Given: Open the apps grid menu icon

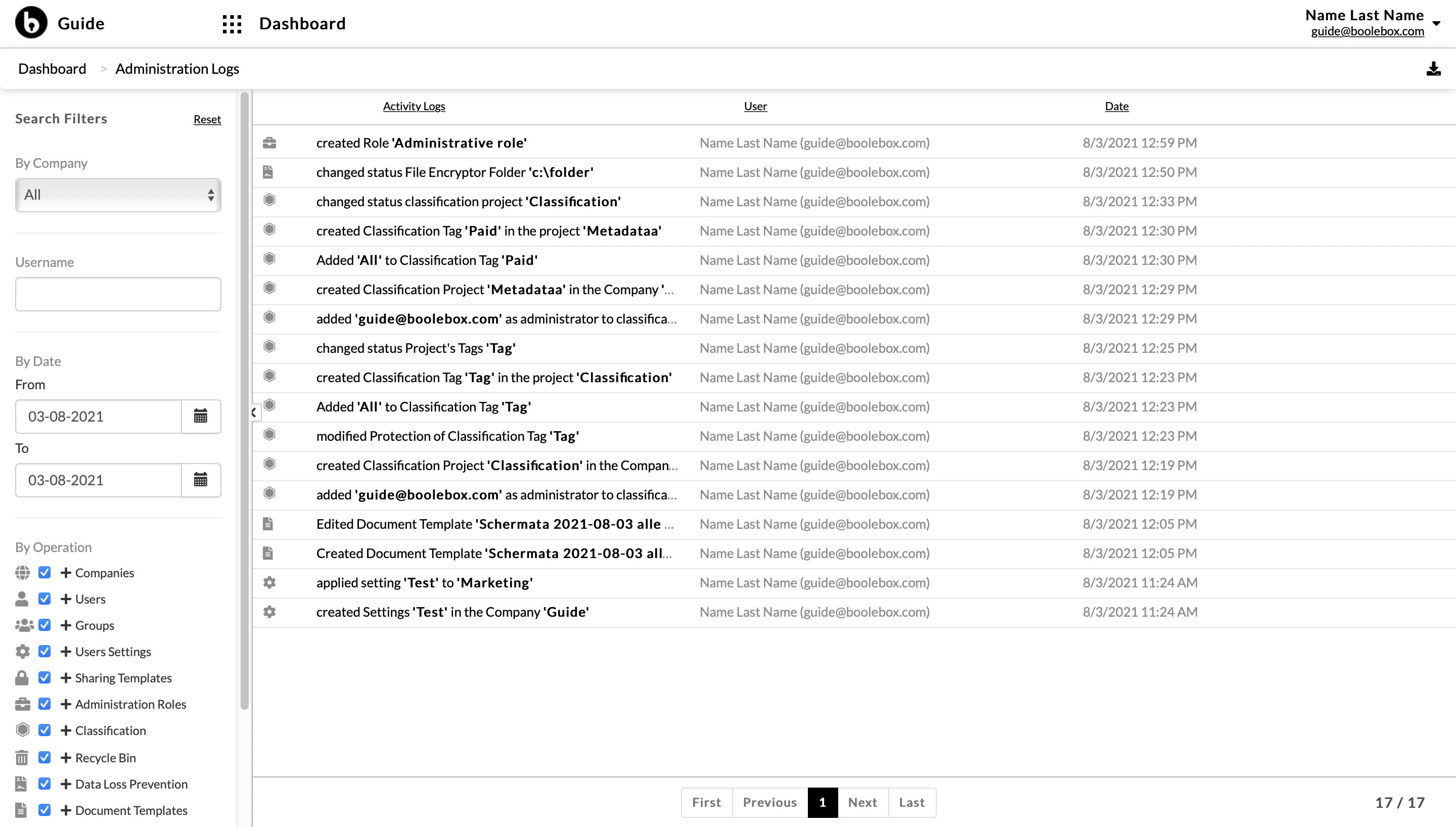Looking at the screenshot, I should (232, 24).
